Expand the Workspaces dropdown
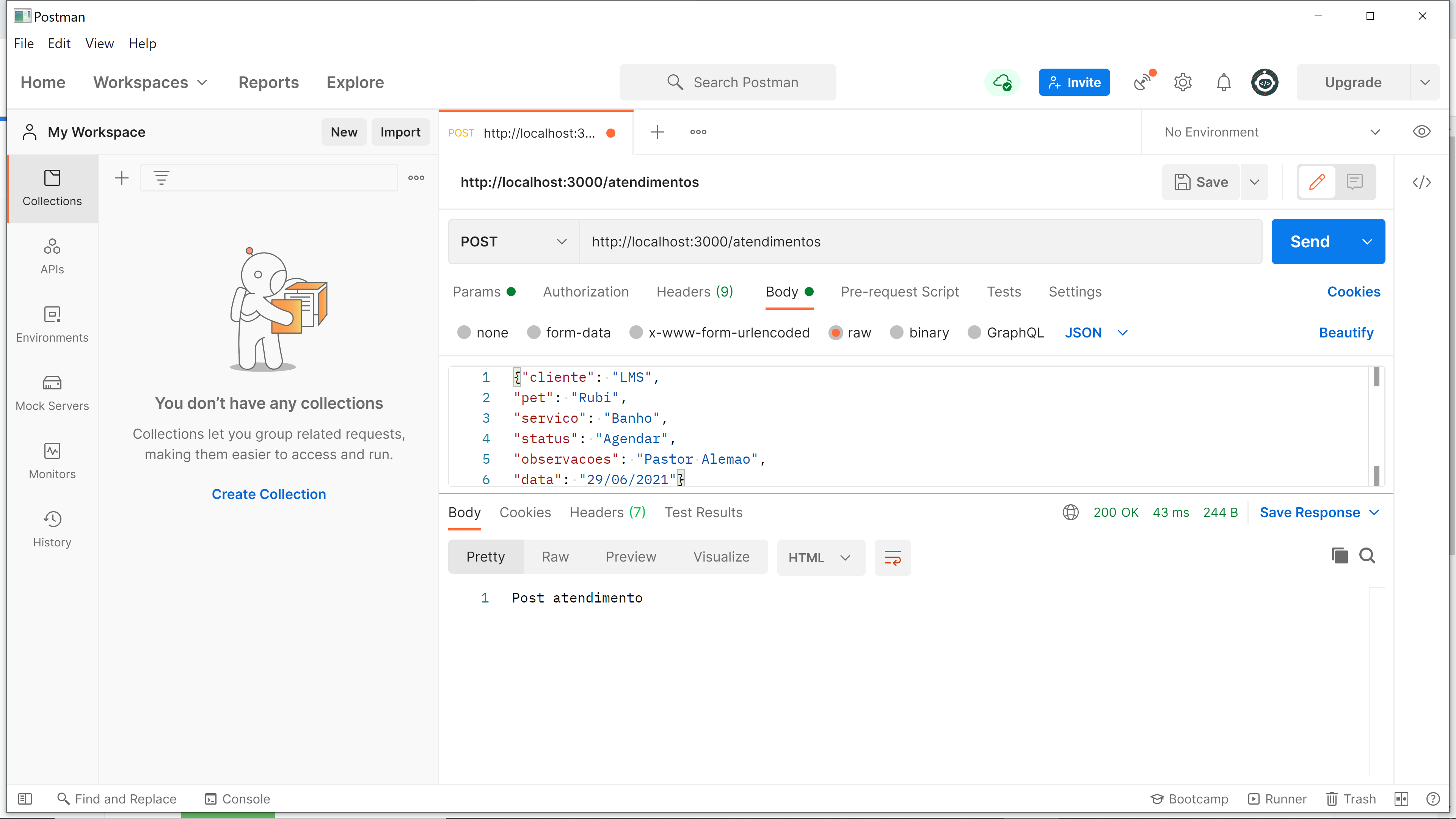 (x=151, y=83)
